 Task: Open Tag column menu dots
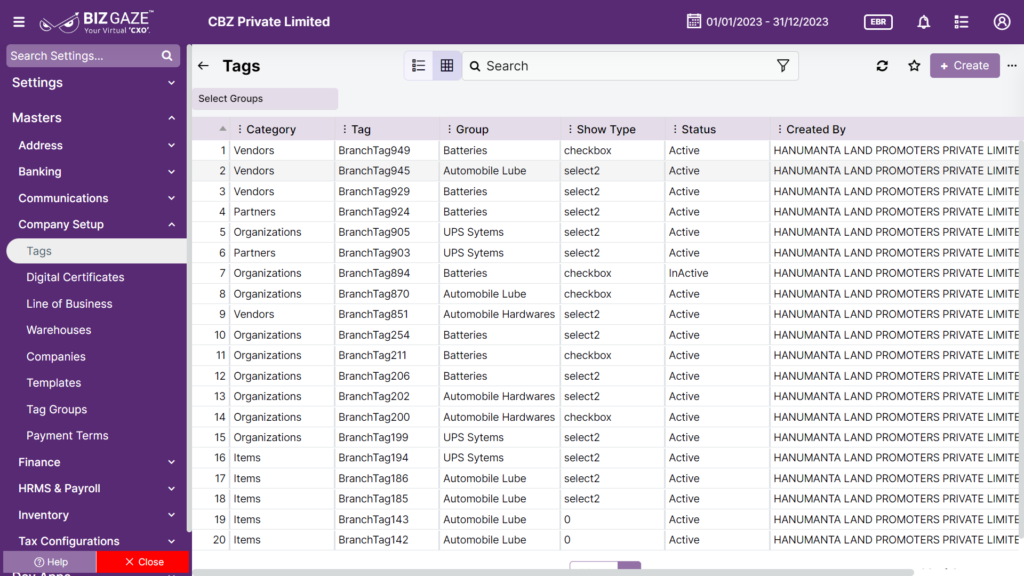point(344,129)
